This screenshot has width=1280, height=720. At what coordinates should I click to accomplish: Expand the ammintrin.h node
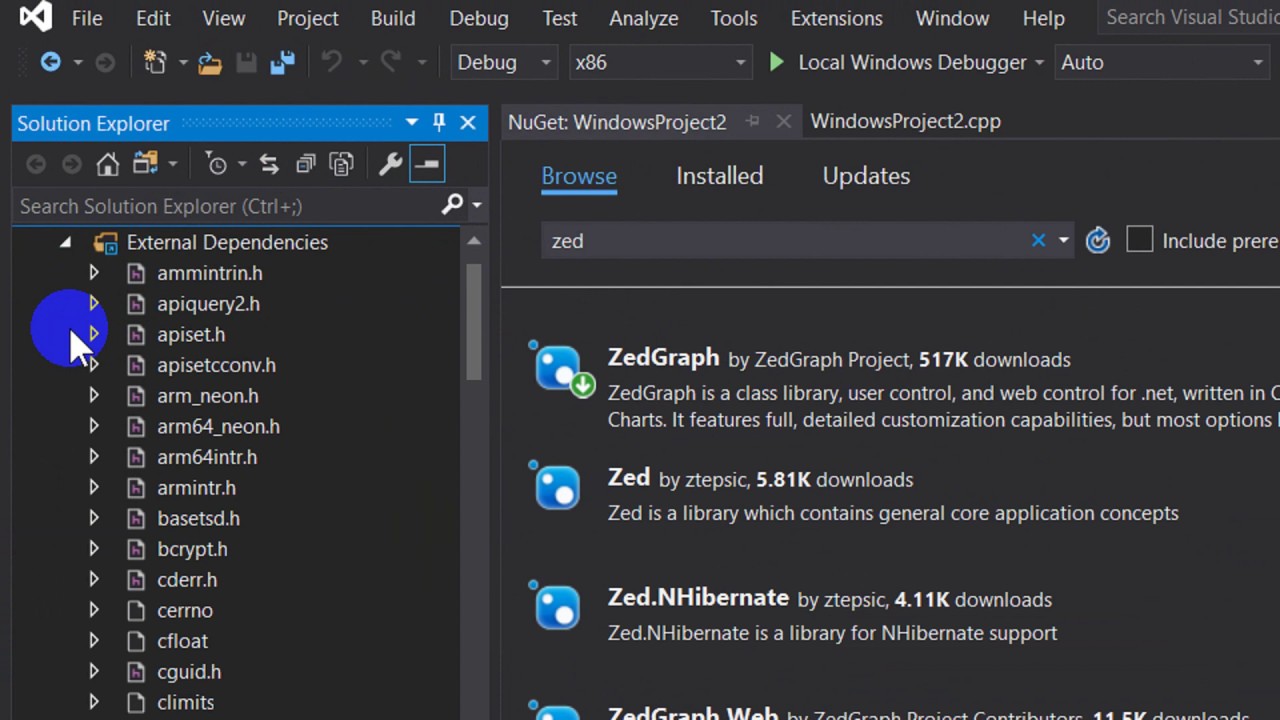[x=94, y=272]
